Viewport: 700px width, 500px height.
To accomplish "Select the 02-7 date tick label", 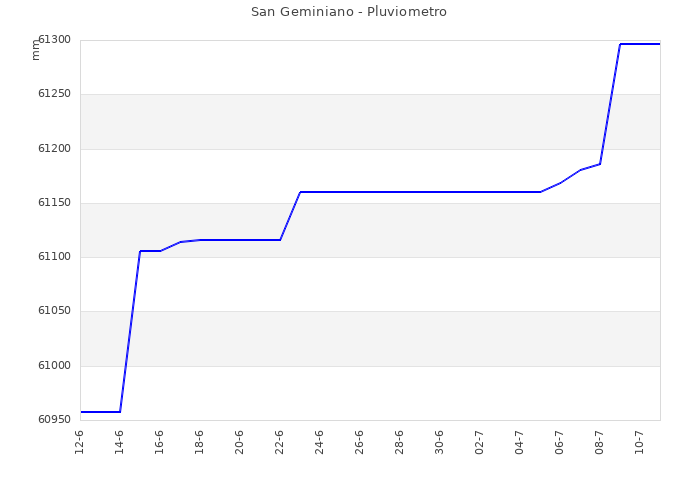I will point(479,442).
